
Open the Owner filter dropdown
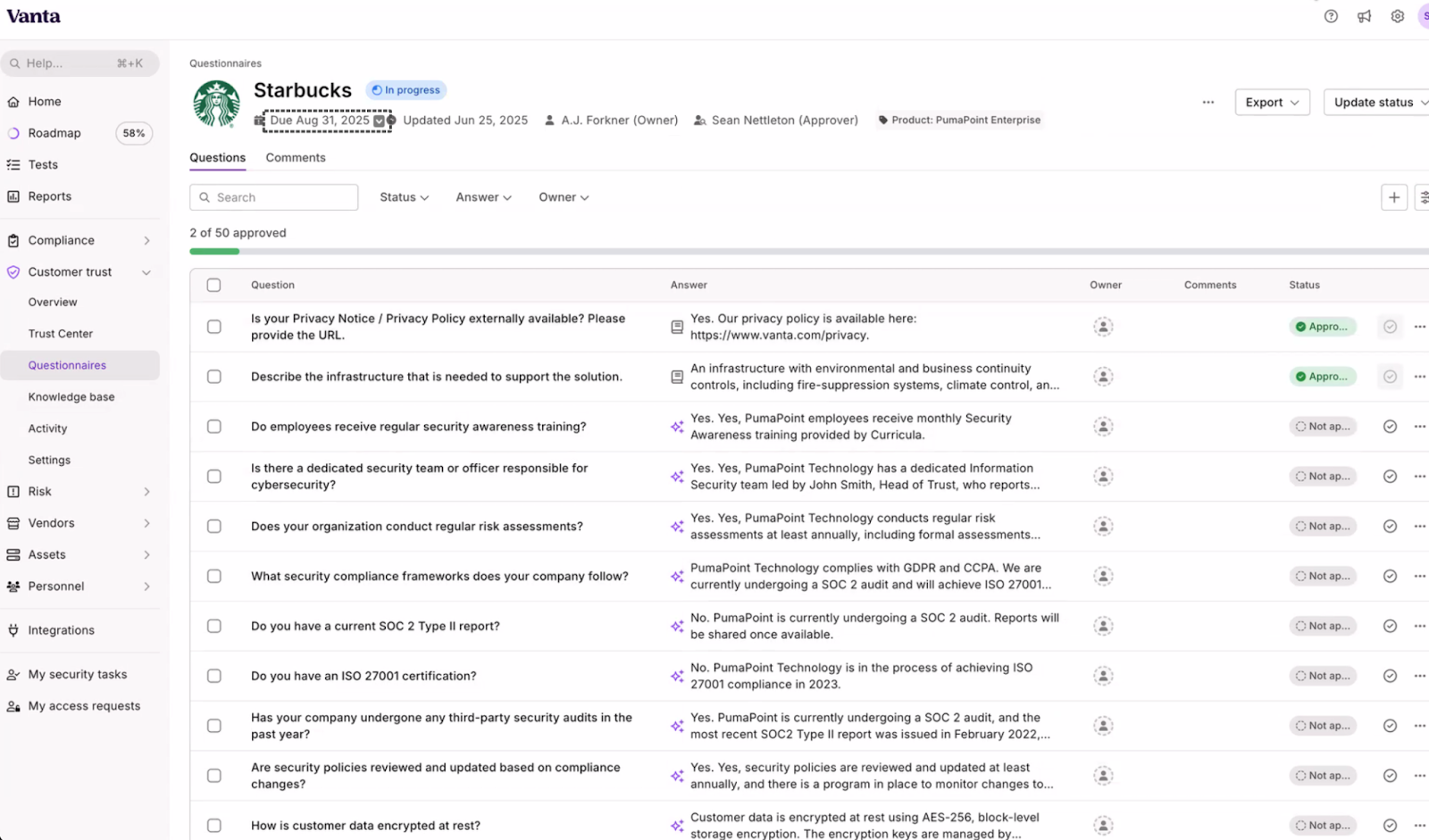coord(564,197)
